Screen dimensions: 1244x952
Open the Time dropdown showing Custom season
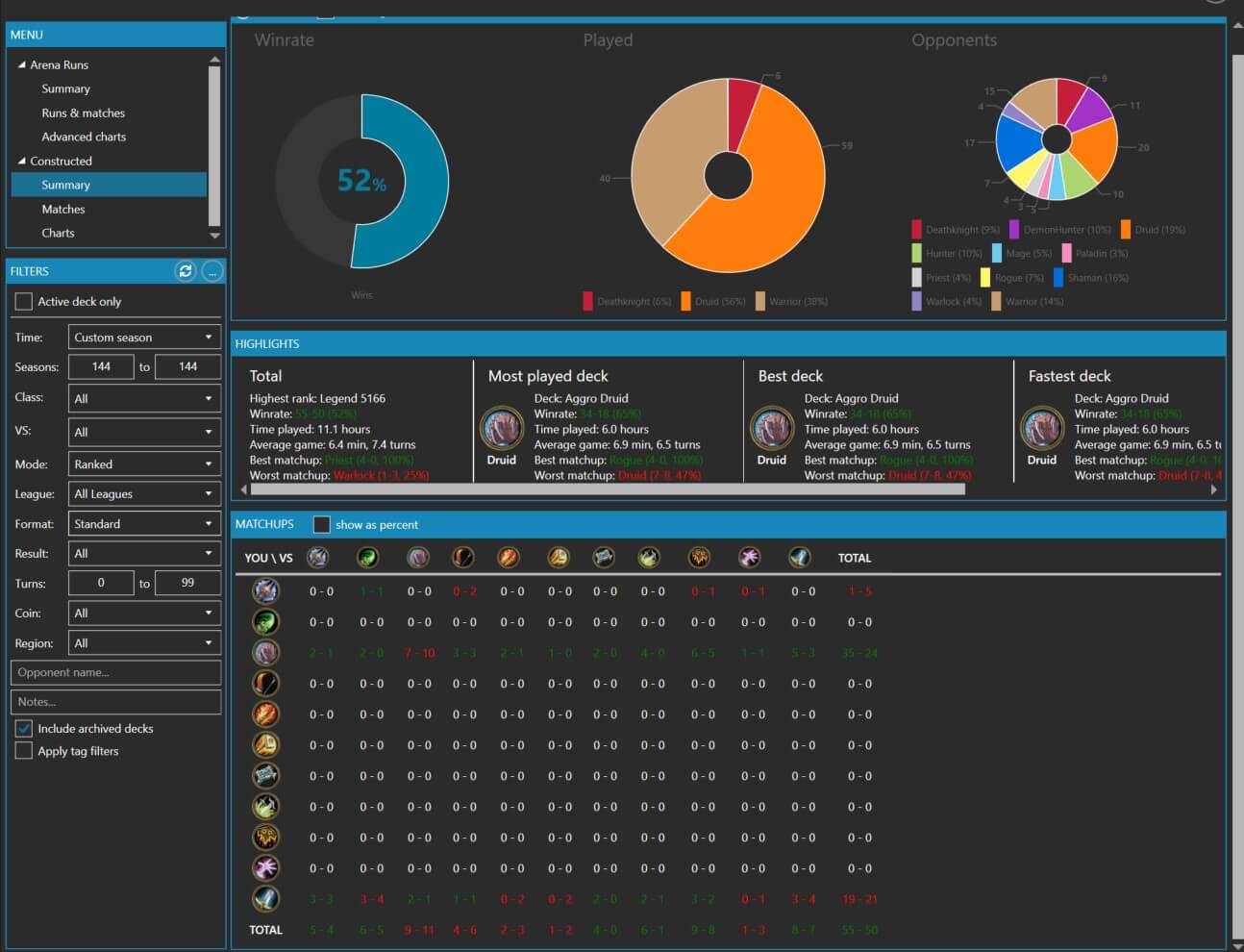(144, 338)
